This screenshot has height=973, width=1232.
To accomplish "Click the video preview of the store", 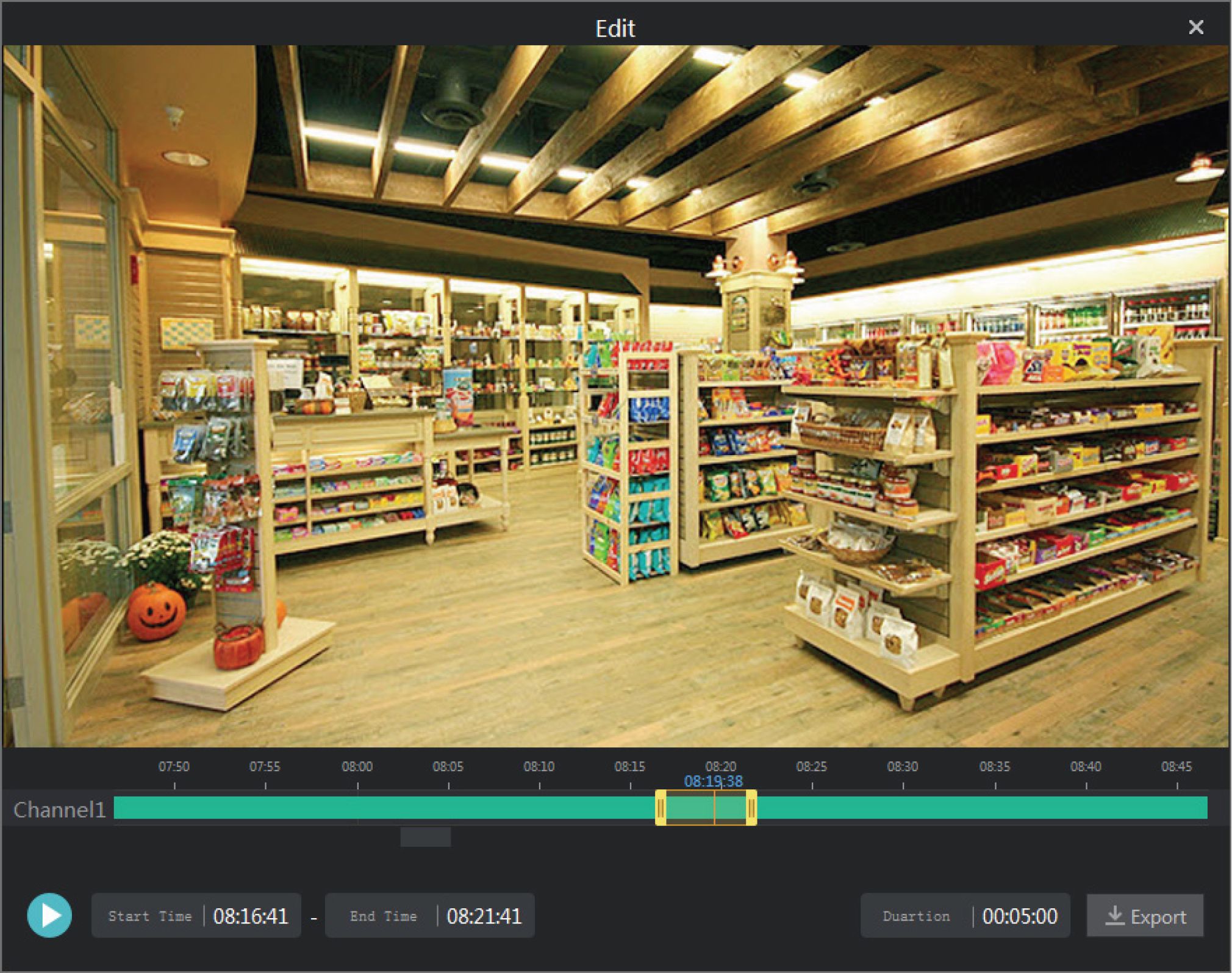I will coord(616,397).
